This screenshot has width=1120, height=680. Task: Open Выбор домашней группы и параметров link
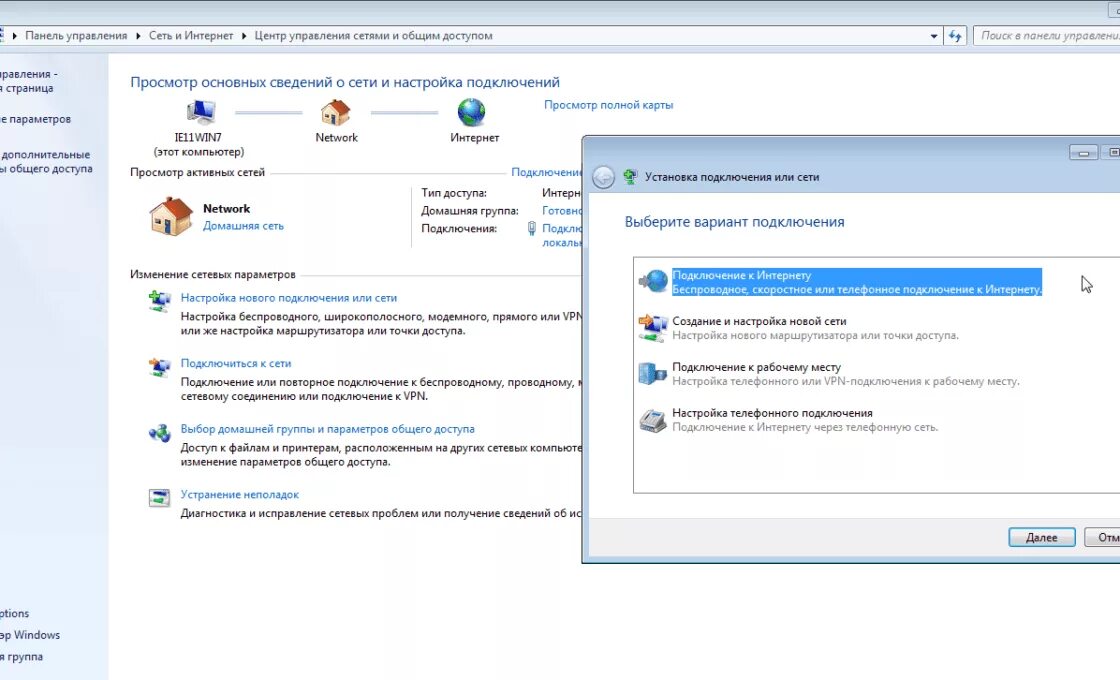pos(327,429)
